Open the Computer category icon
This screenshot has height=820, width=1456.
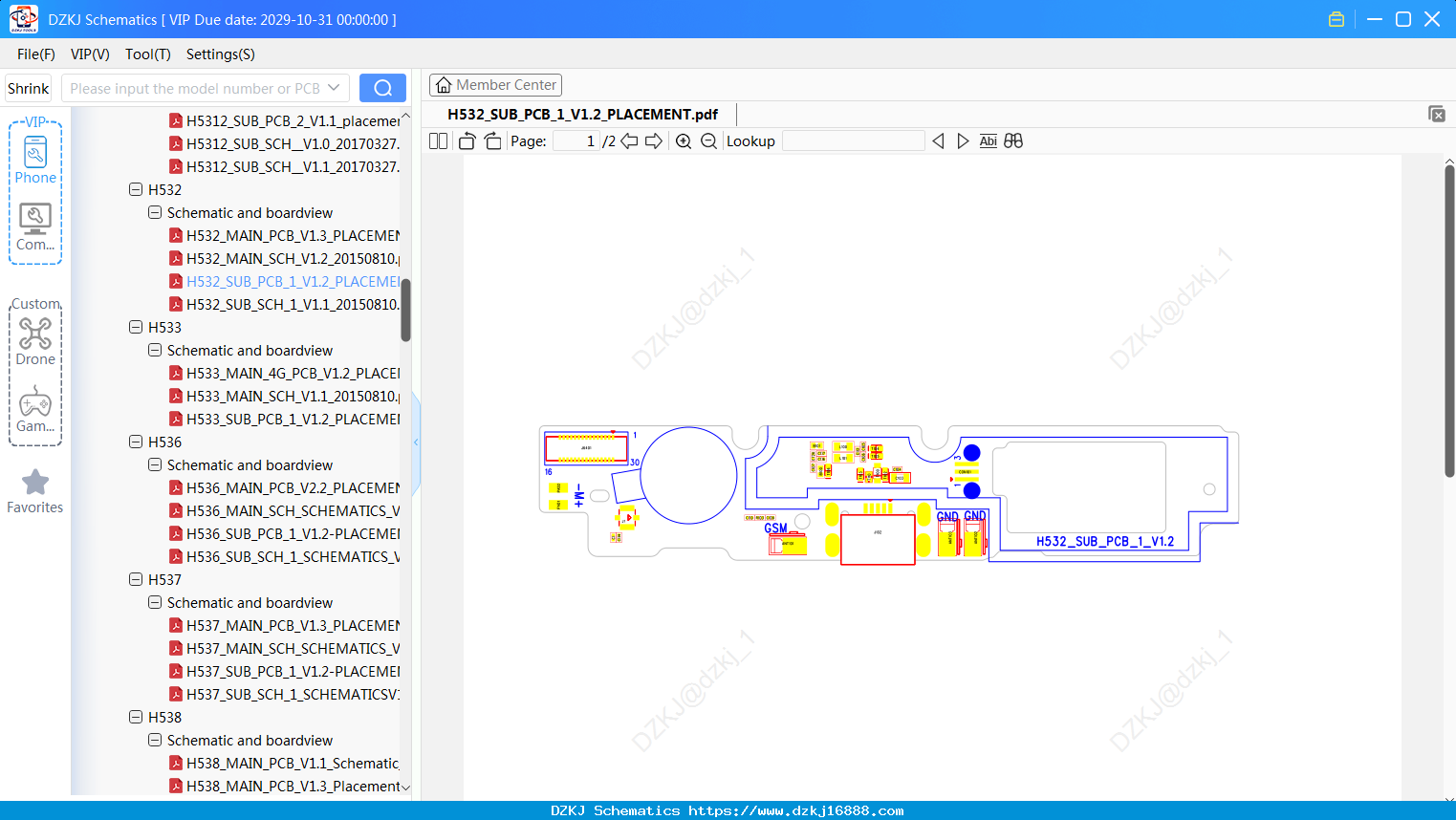35,227
